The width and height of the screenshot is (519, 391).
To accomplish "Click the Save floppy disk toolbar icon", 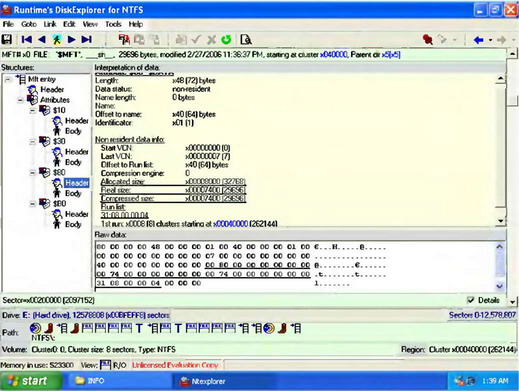I will (7, 40).
